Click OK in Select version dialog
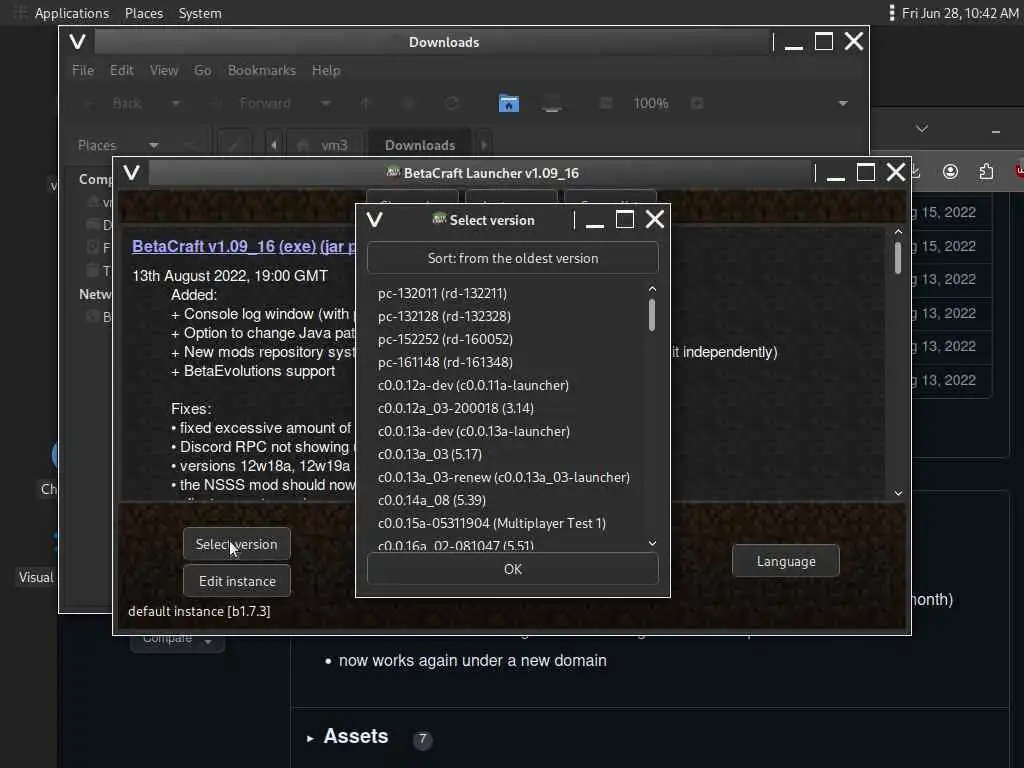Screen dimensions: 1024x768 (x=513, y=569)
